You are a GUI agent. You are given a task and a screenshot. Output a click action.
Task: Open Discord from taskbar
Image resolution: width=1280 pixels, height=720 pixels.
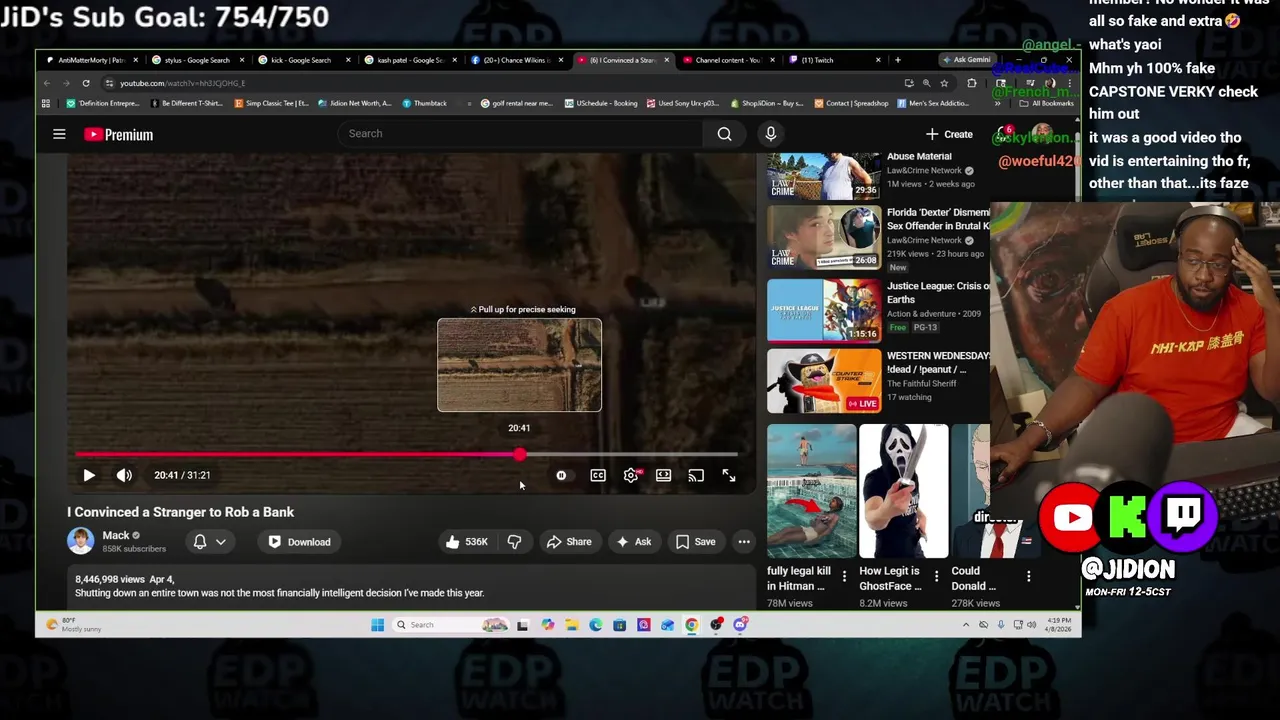(740, 625)
